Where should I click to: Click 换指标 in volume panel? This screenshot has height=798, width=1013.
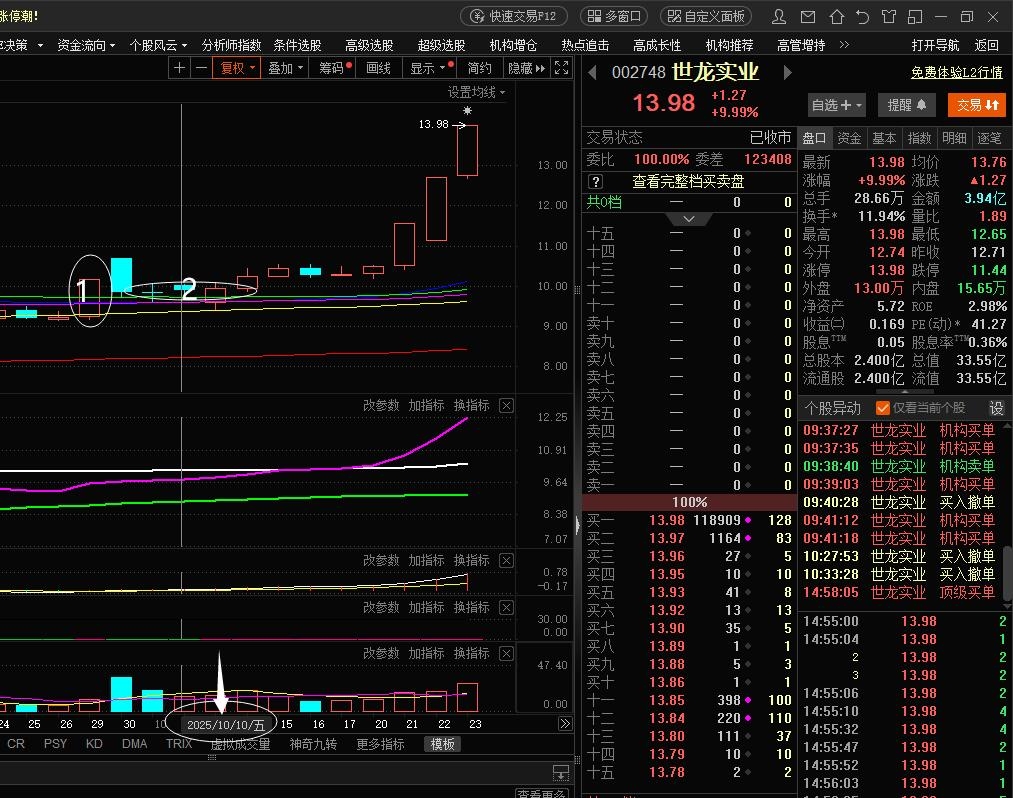pyautogui.click(x=472, y=653)
